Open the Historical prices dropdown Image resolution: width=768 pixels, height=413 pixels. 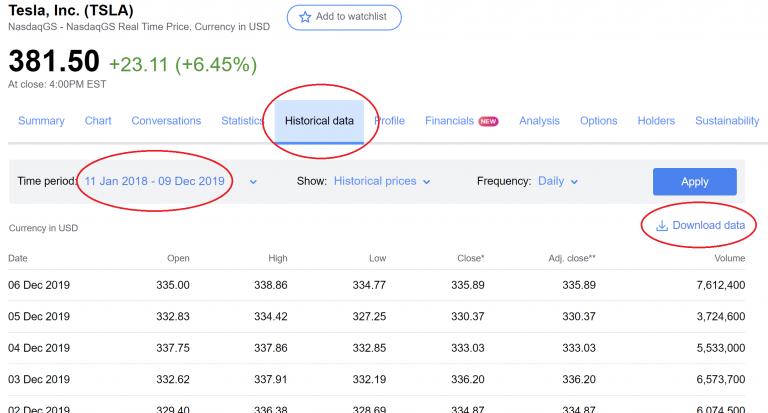[x=382, y=181]
